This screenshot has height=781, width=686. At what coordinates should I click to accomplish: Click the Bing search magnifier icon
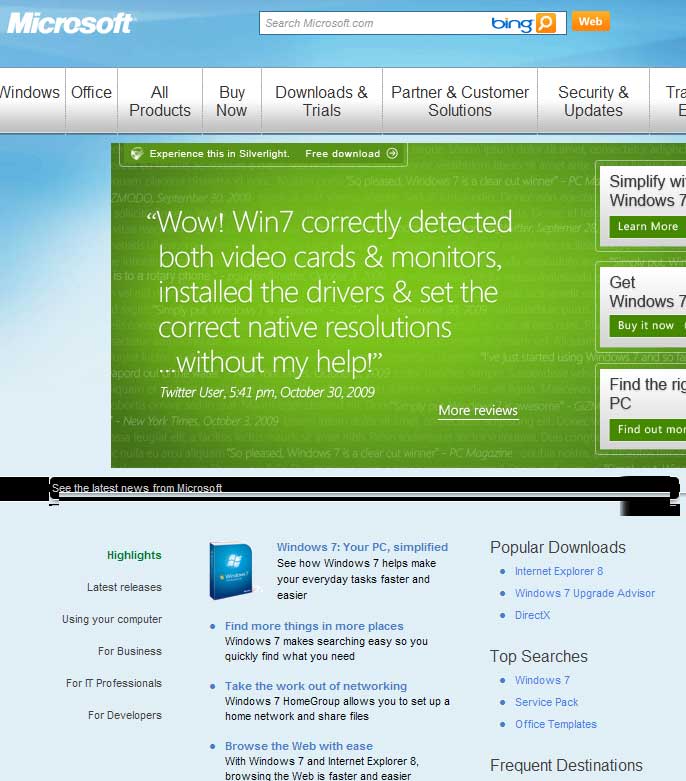[x=545, y=22]
